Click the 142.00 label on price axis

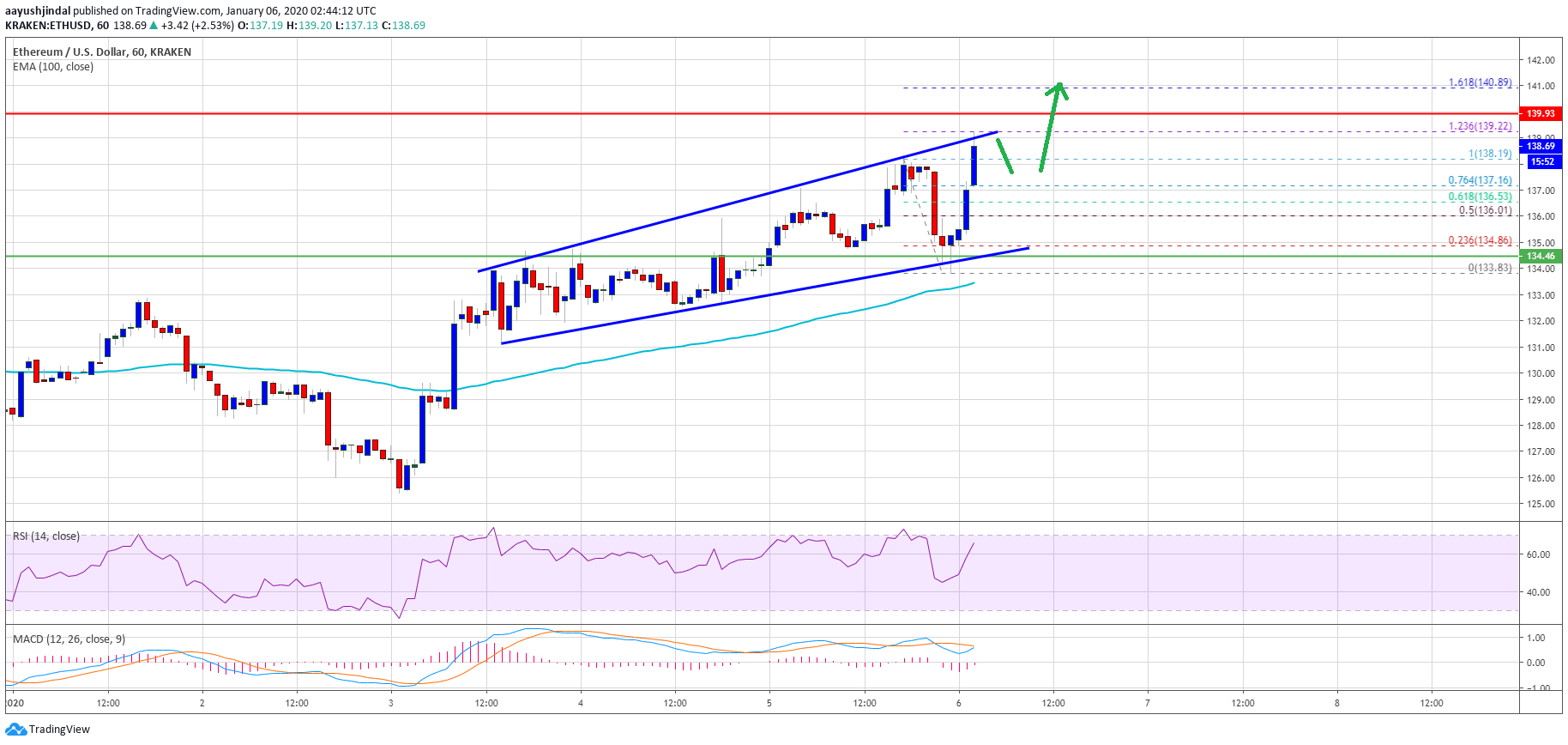[1541, 60]
